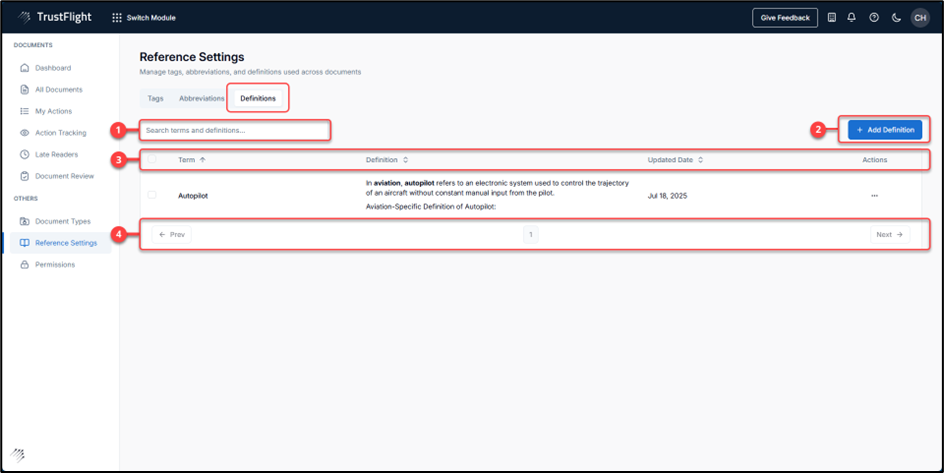Switch to the Abbreviations tab
944x473 pixels.
[202, 98]
